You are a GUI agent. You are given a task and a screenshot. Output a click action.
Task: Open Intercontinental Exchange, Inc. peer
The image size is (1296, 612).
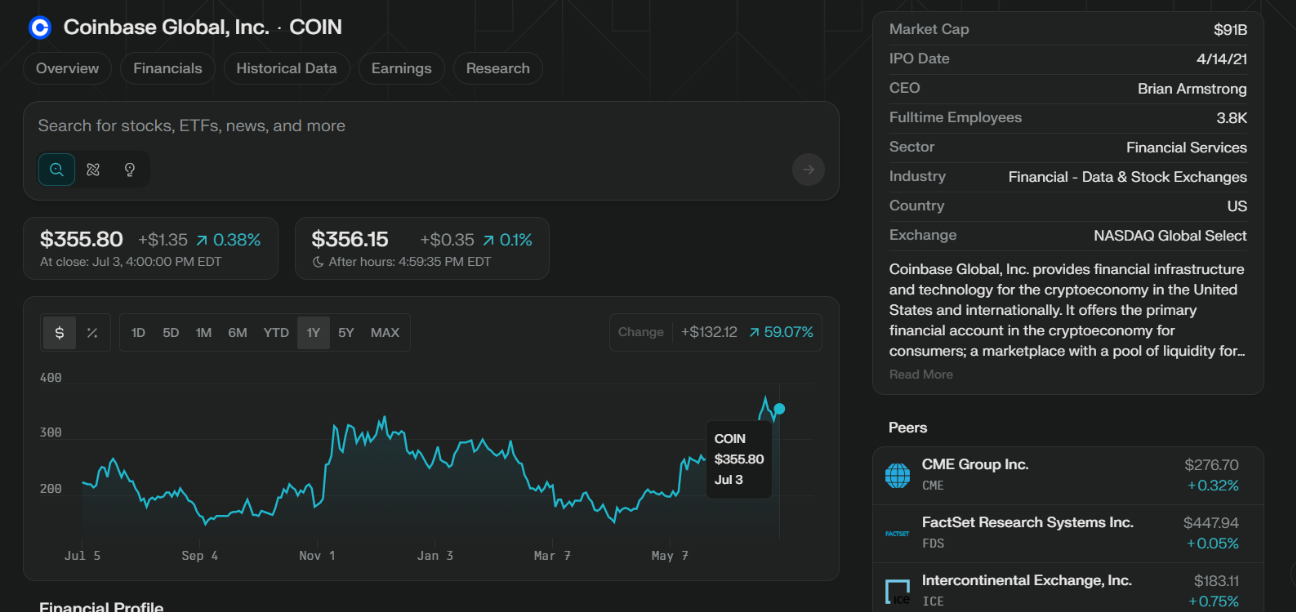[x=1027, y=581]
